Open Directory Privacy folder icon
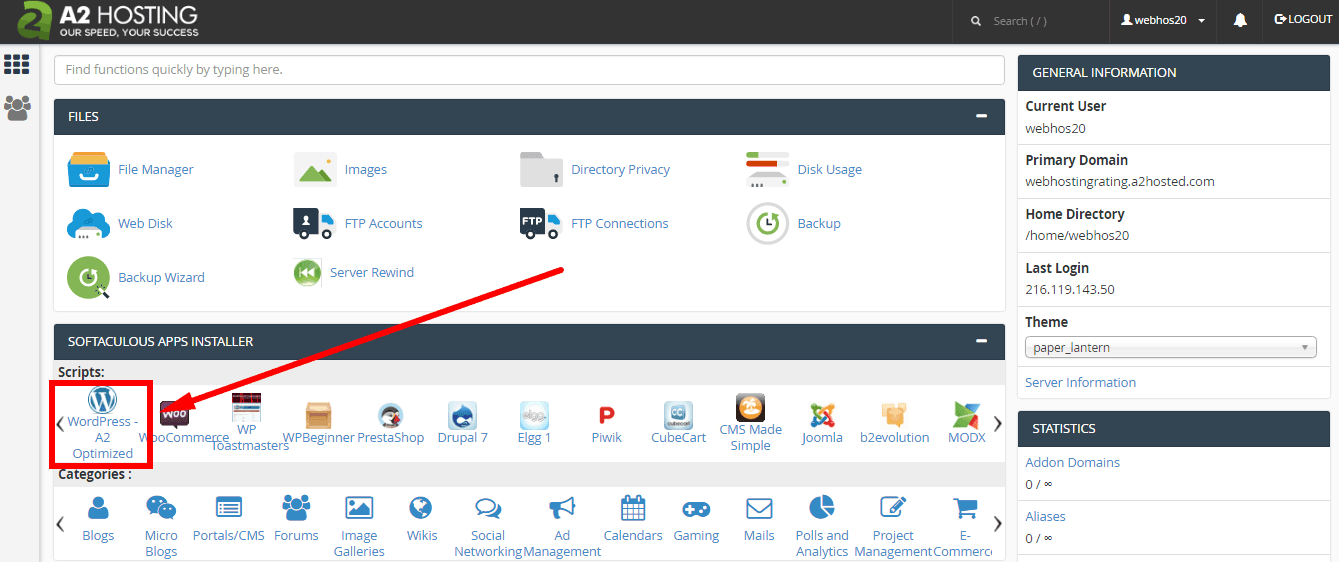This screenshot has height=562, width=1339. coord(541,170)
